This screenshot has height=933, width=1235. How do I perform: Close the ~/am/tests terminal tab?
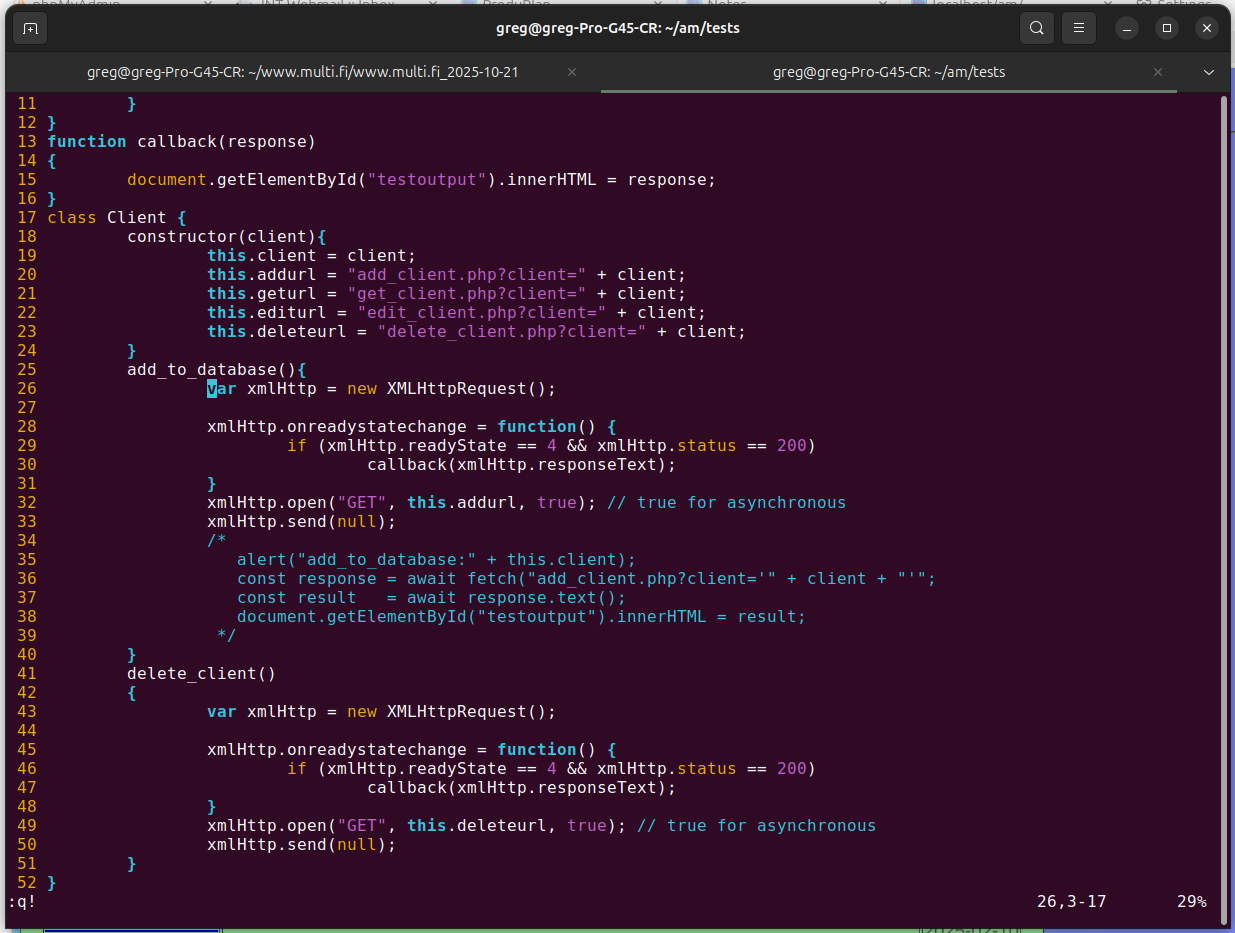pos(1158,72)
